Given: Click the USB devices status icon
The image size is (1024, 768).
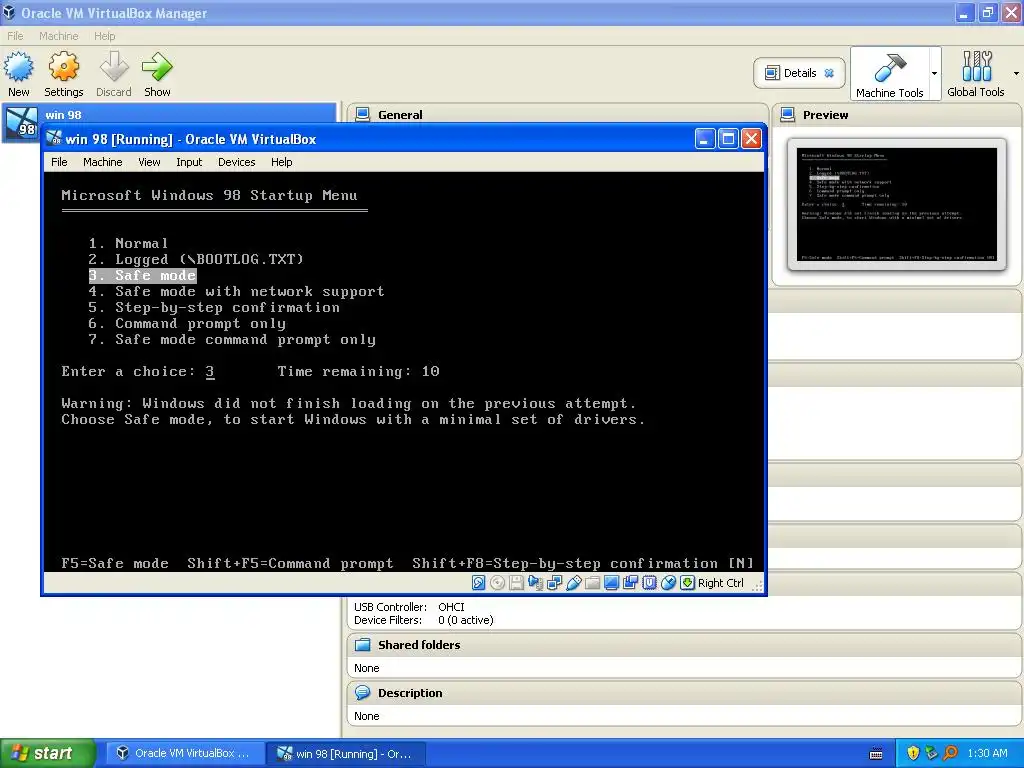Looking at the screenshot, I should coord(573,583).
